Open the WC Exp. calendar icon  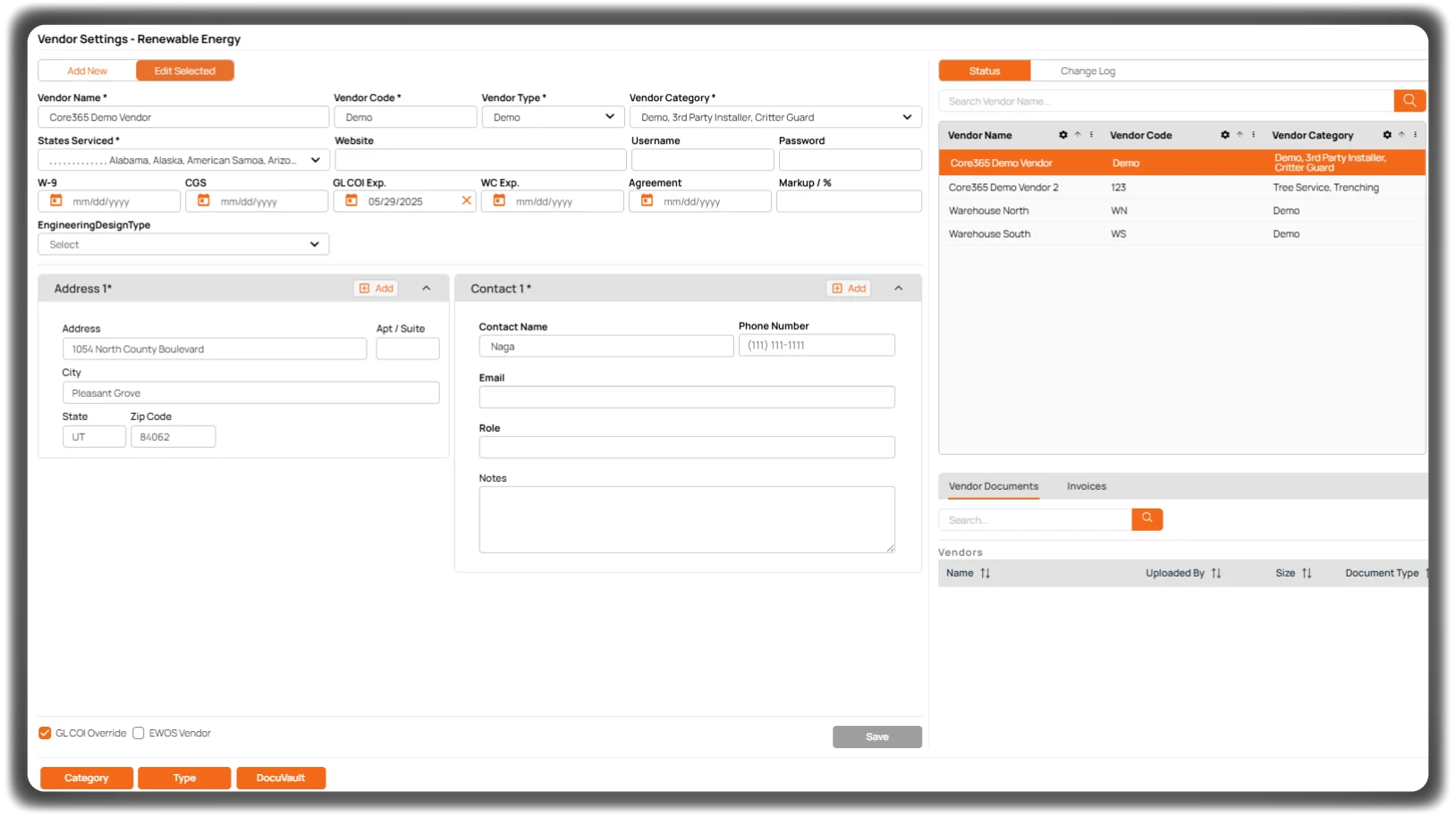[x=499, y=200]
